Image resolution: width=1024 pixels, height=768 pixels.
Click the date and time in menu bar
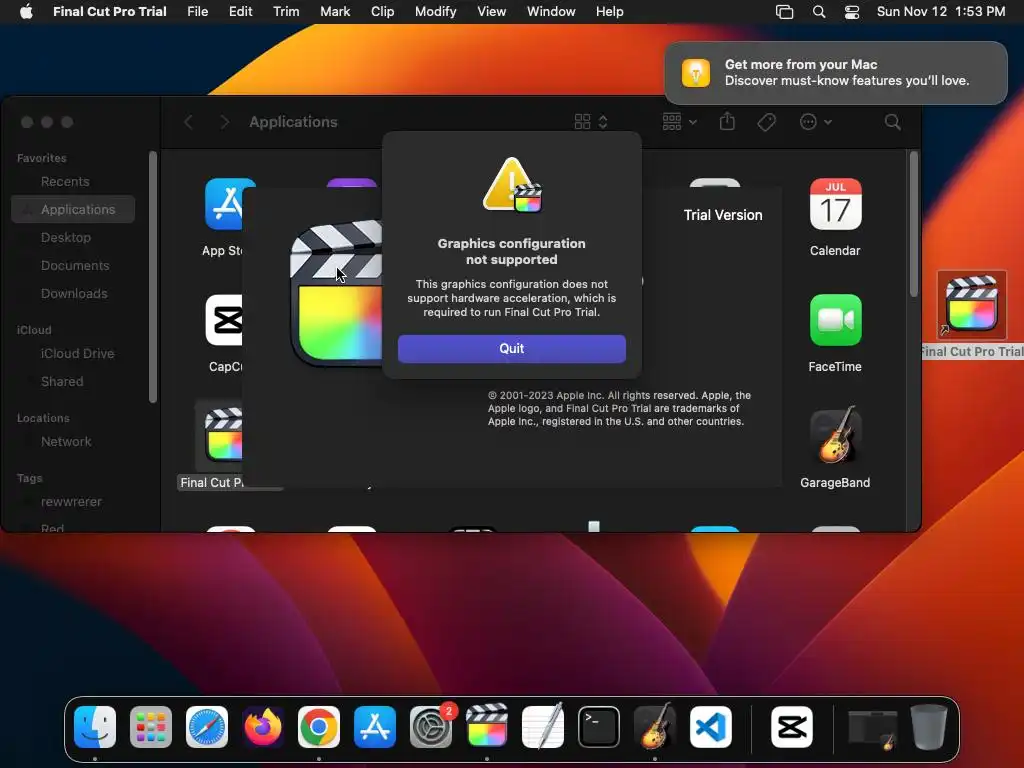pos(940,11)
